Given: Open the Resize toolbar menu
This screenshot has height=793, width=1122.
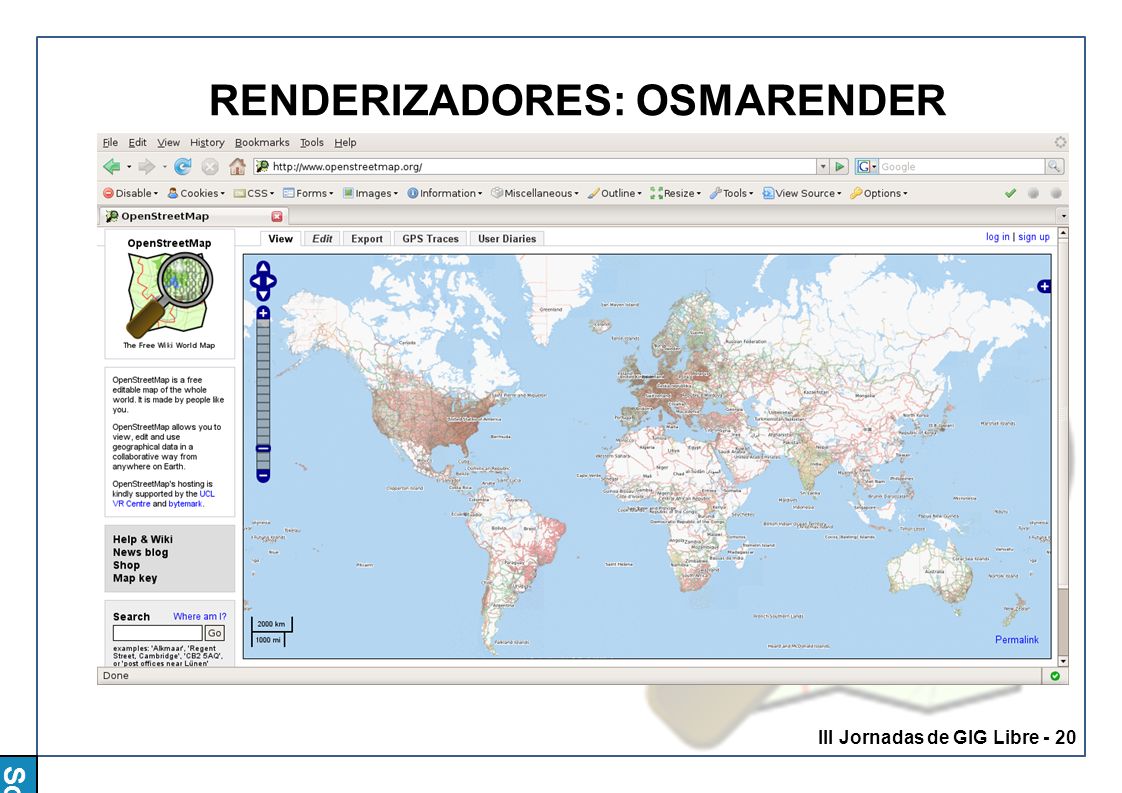Looking at the screenshot, I should coord(675,193).
